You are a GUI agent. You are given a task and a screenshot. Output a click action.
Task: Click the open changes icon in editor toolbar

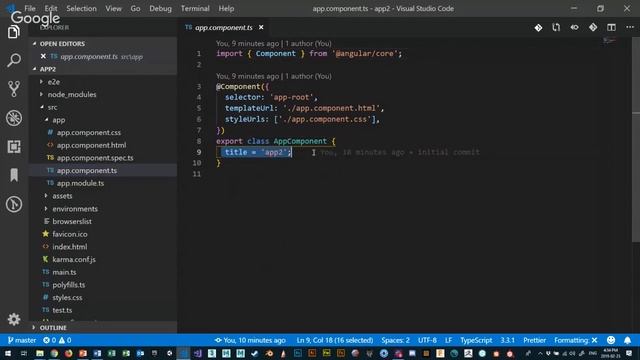point(556,27)
